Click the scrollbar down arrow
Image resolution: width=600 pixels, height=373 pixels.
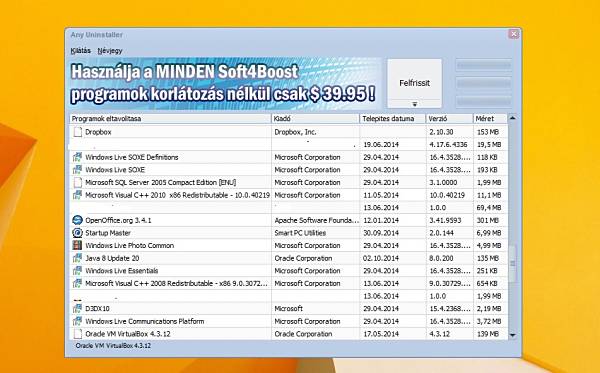(x=512, y=335)
